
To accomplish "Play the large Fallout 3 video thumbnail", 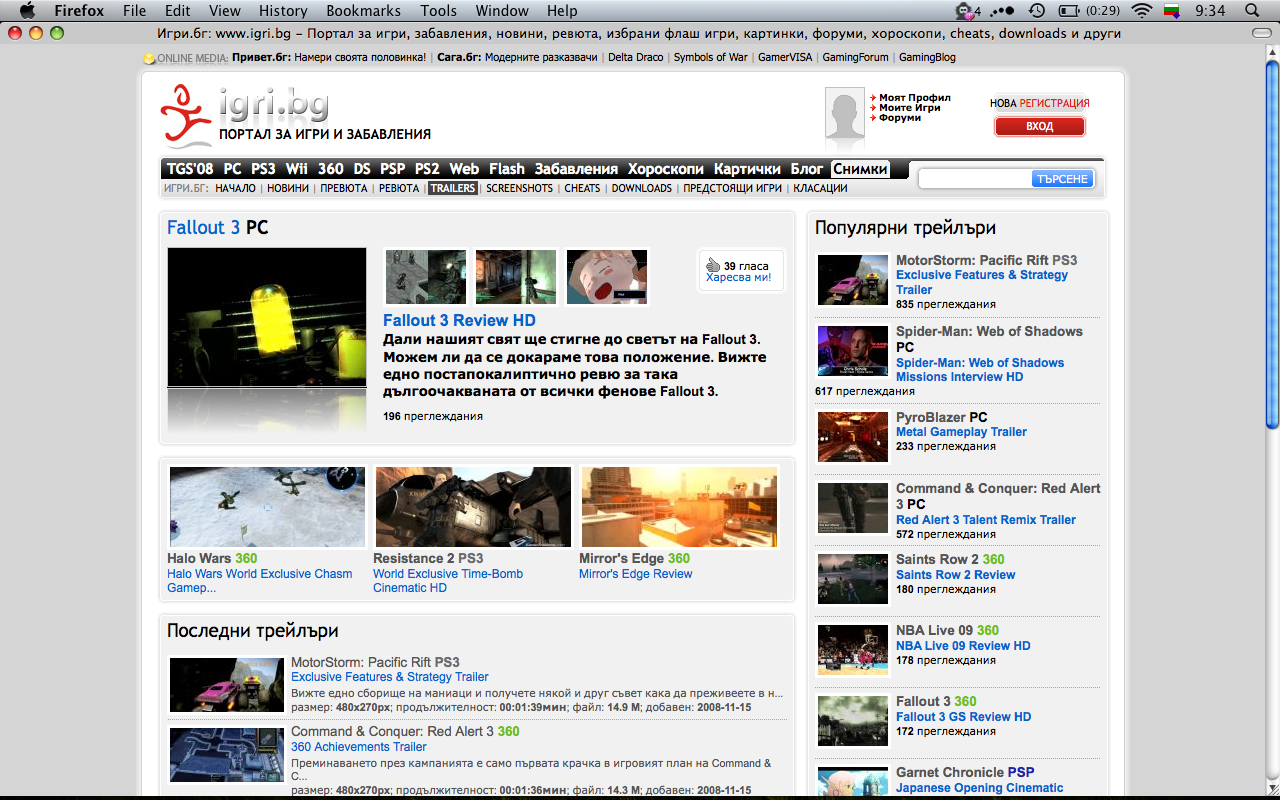I will point(267,317).
